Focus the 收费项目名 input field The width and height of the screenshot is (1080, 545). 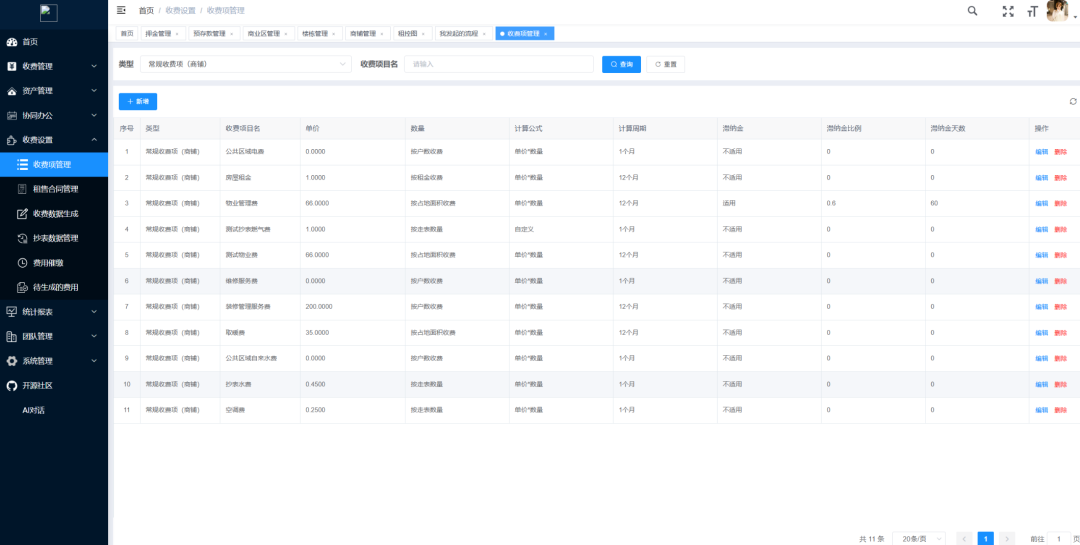pos(499,64)
